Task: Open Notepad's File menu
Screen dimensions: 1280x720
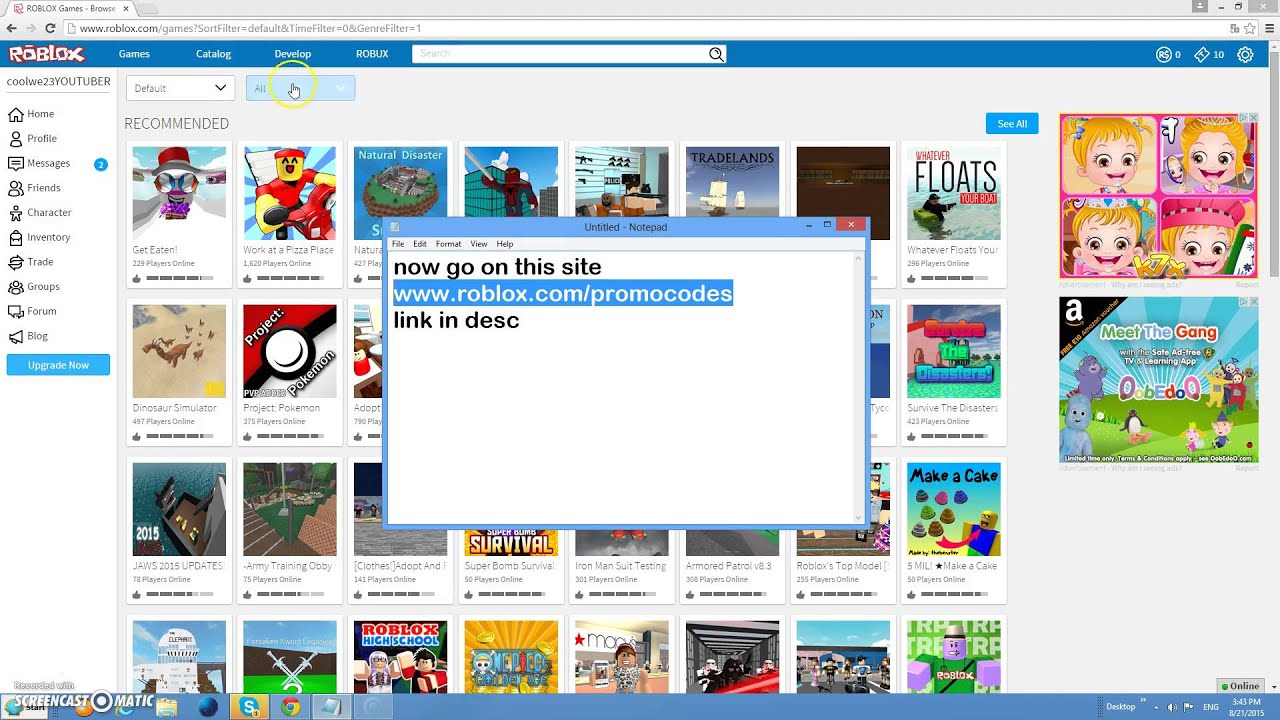Action: pos(398,244)
